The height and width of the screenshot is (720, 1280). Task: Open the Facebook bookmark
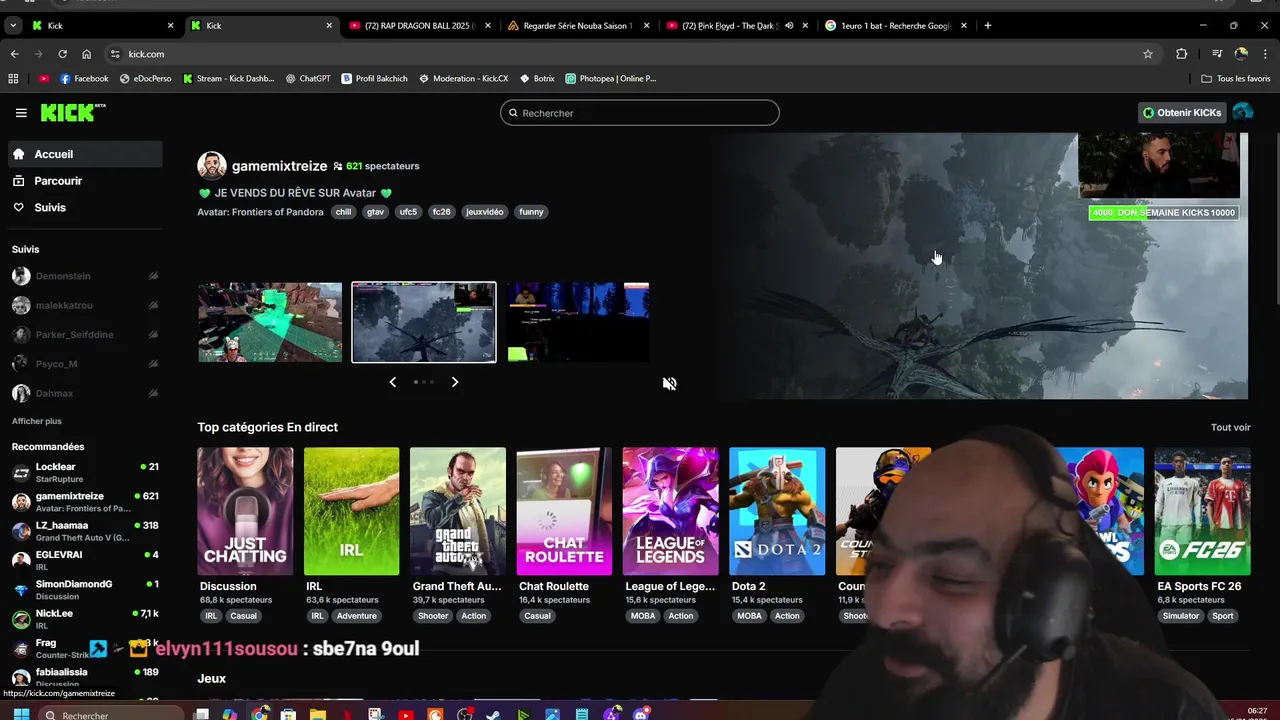[84, 78]
